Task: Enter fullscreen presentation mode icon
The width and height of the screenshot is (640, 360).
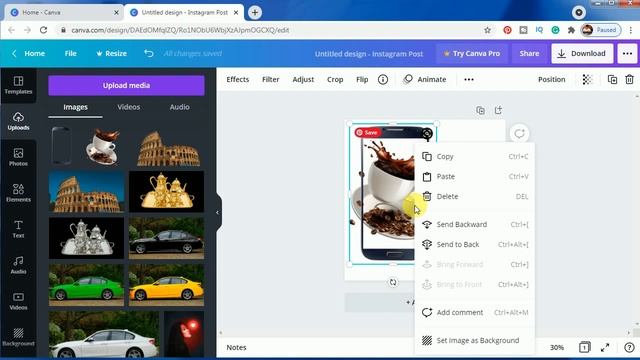Action: (x=605, y=347)
